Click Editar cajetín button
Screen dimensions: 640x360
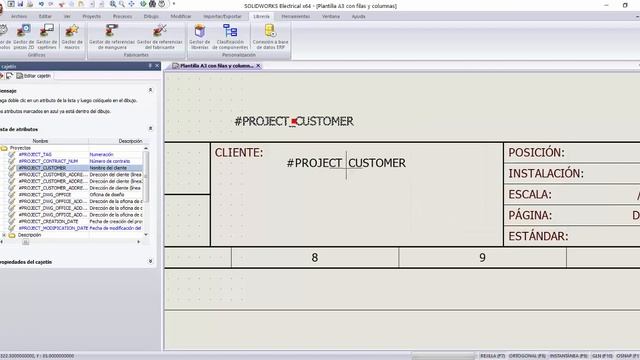click(x=33, y=76)
